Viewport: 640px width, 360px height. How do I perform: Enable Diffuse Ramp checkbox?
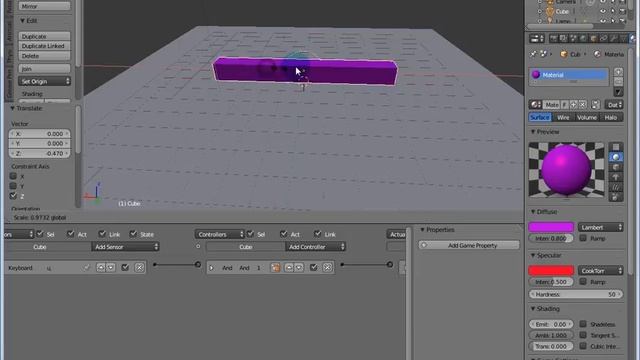click(583, 238)
